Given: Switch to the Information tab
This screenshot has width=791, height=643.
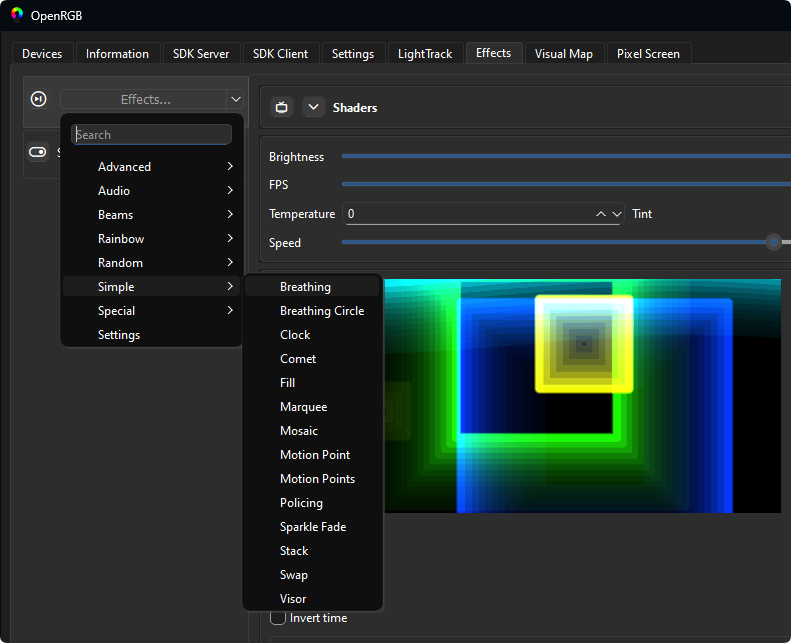Looking at the screenshot, I should tap(118, 53).
